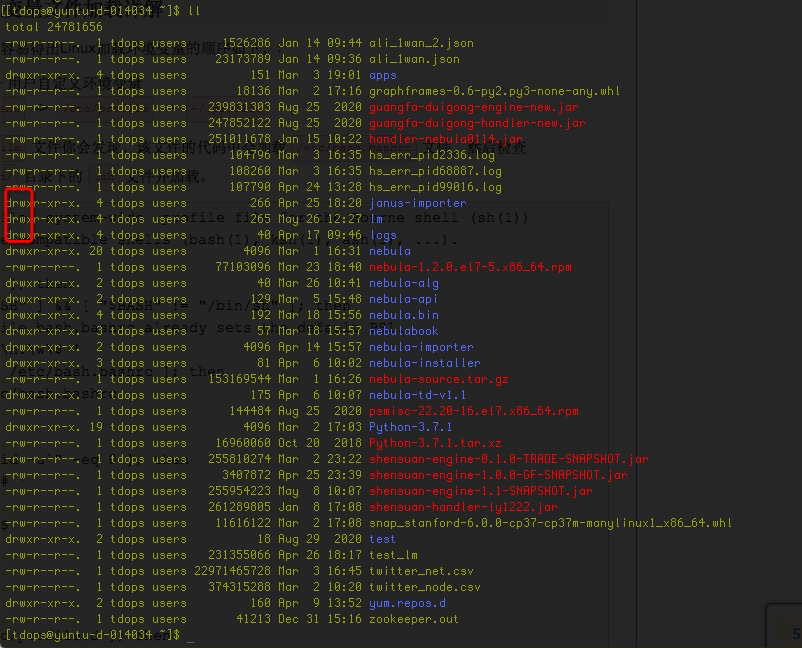802x648 pixels.
Task: Select the snap_stanford-6.0.0 whl file name
Action: click(x=550, y=523)
